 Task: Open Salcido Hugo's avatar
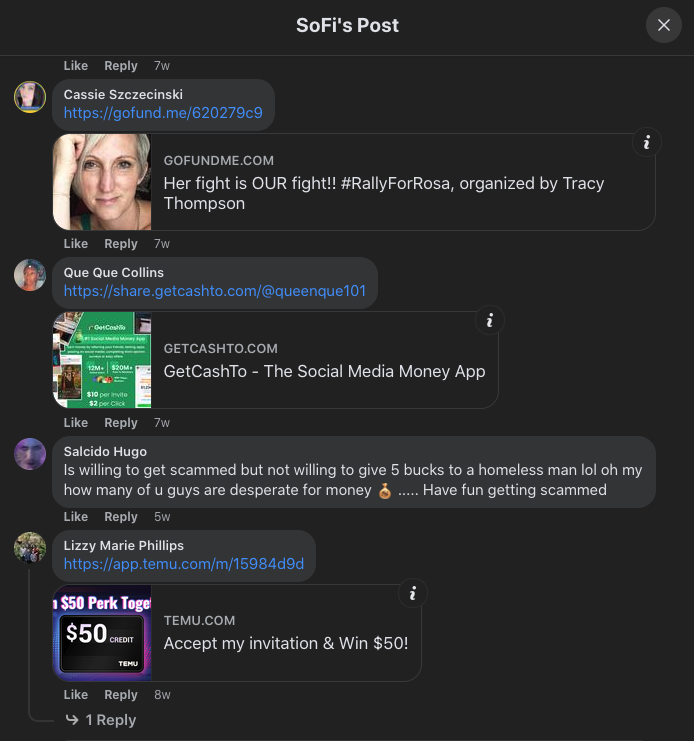pos(30,454)
